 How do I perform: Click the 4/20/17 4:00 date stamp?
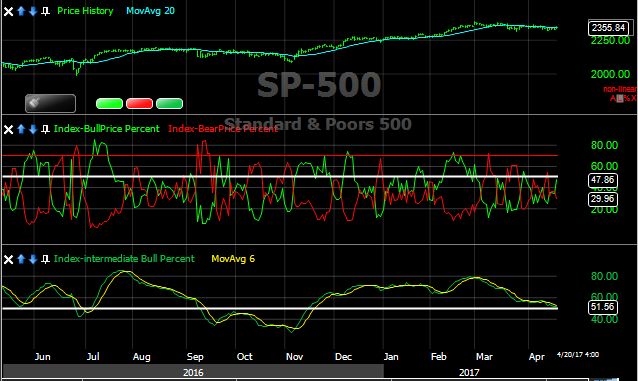(x=578, y=355)
